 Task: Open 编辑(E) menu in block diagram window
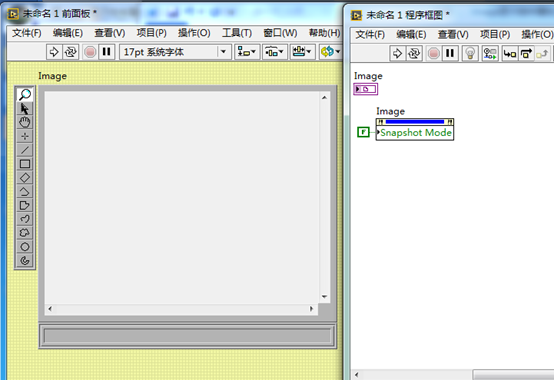(411, 34)
